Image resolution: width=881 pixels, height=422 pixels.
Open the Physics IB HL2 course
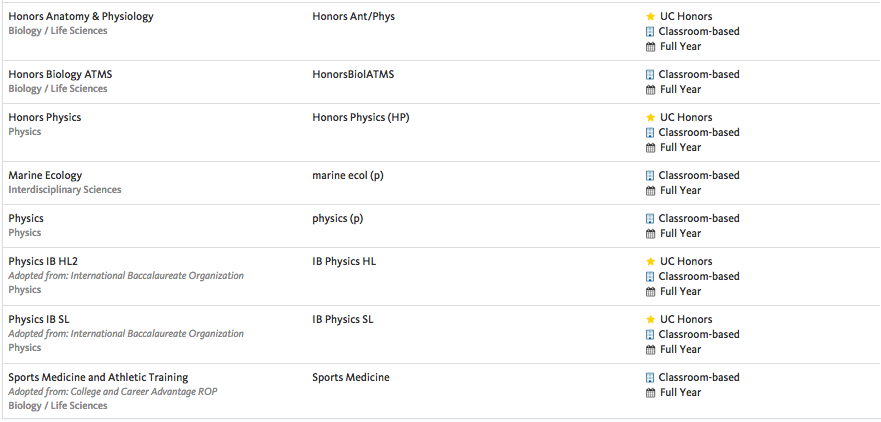tap(39, 262)
